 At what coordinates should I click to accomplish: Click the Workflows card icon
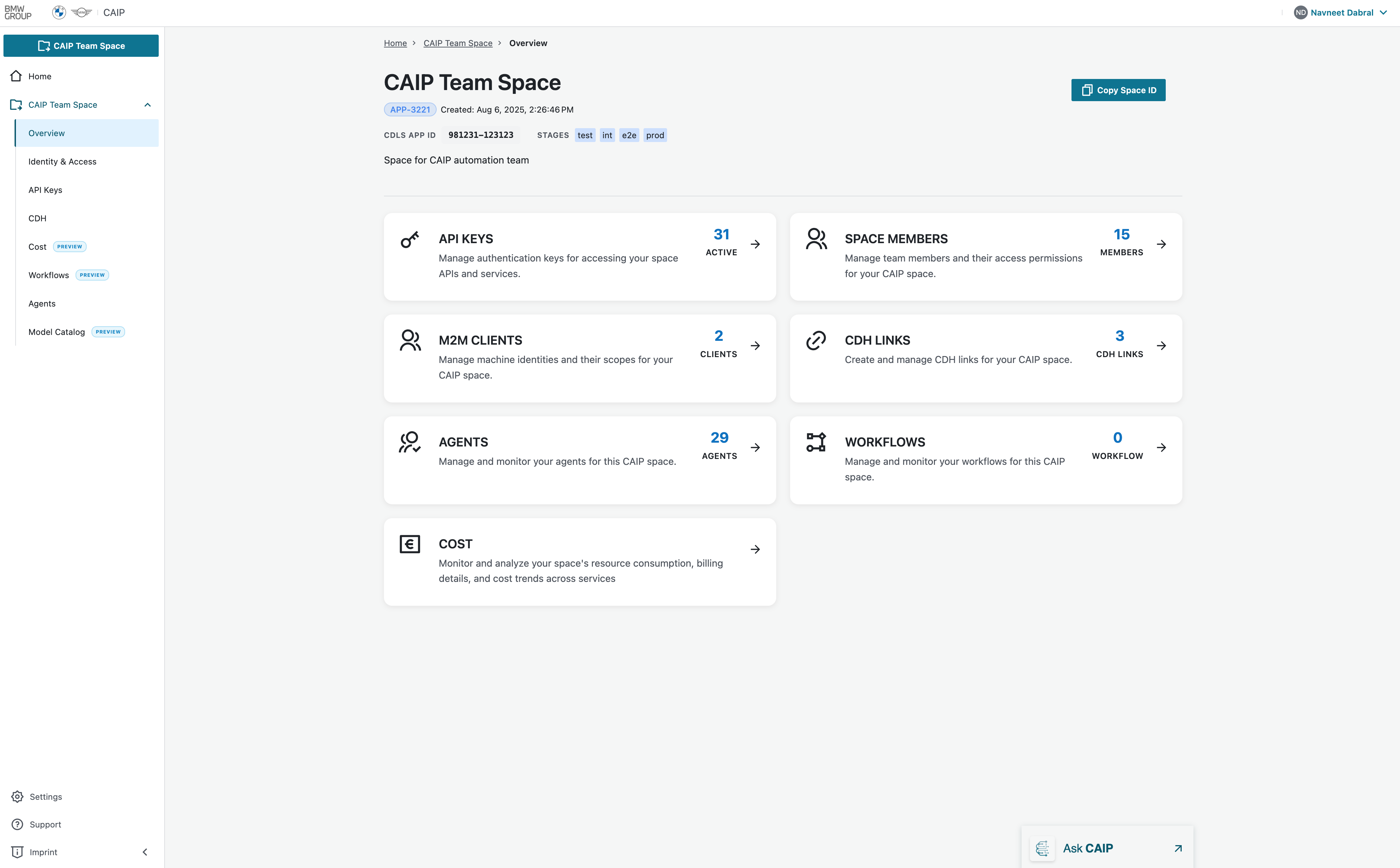pyautogui.click(x=816, y=442)
